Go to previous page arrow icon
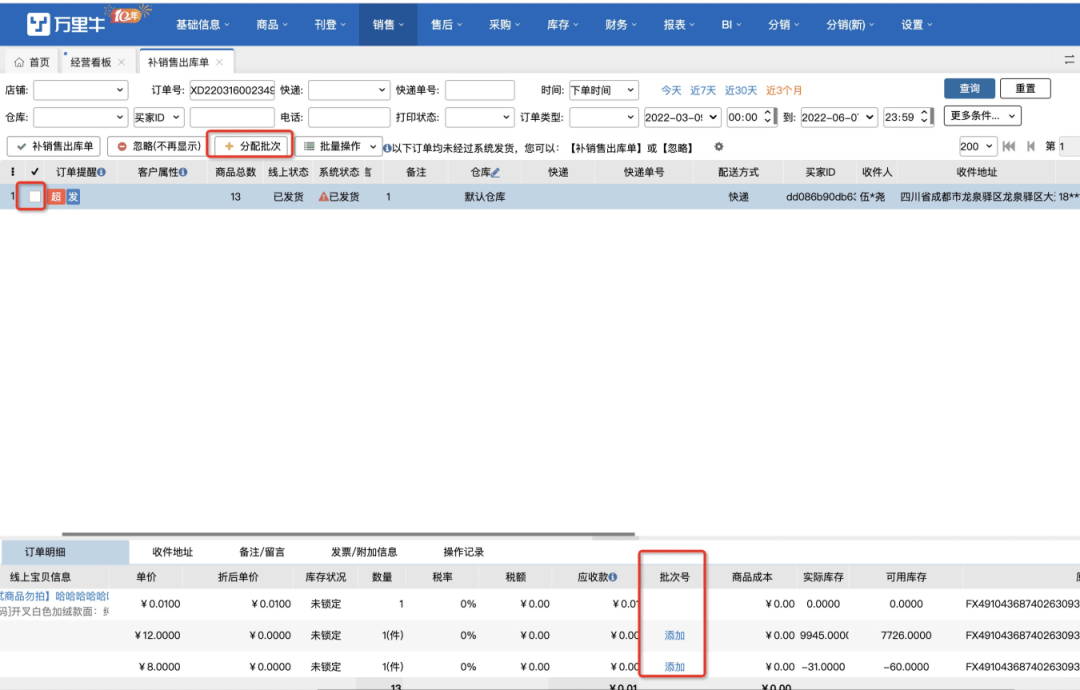The width and height of the screenshot is (1080, 690). (x=1031, y=146)
